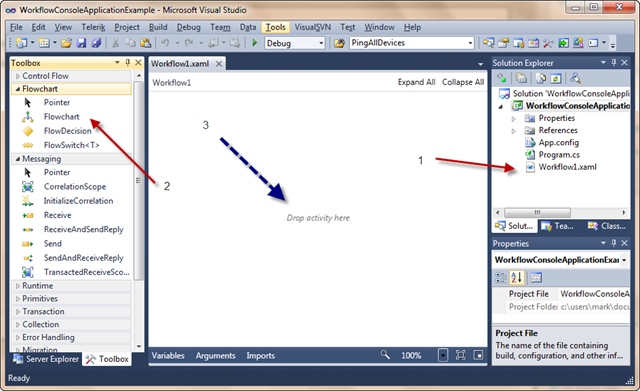Viewport: 640px width, 391px height.
Task: Toggle the Toolbox auto-hide pin
Action: click(x=128, y=62)
